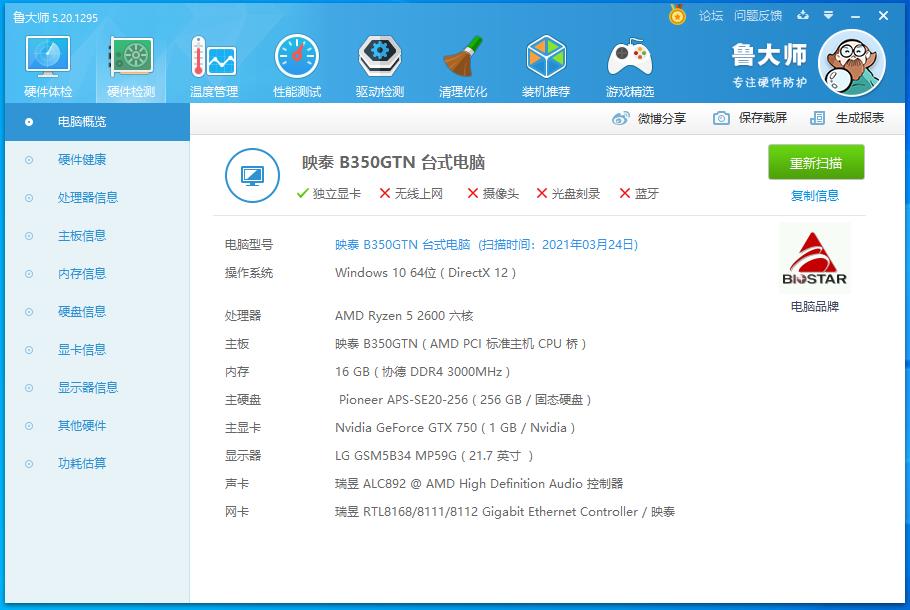Open the 清理优化 cleanup tool
This screenshot has height=610, width=910.
coord(462,63)
